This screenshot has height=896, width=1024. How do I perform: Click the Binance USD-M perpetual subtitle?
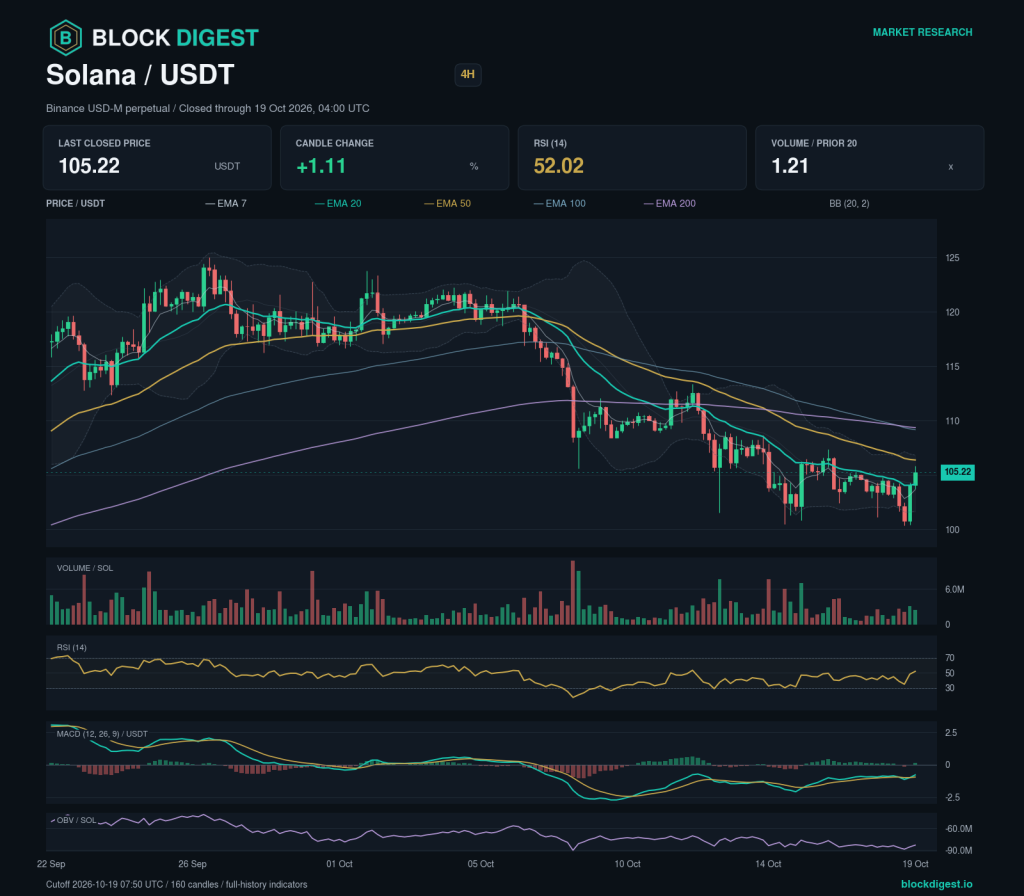click(208, 108)
